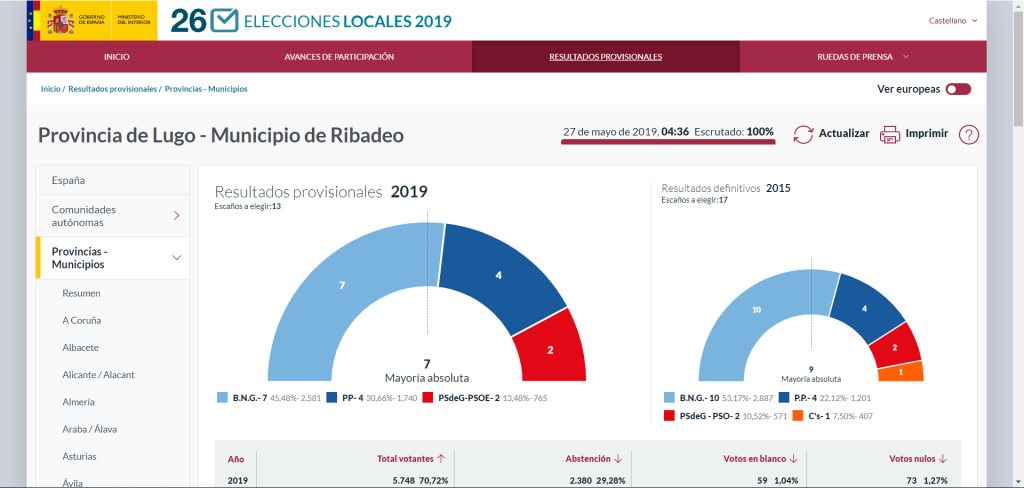Open the Castellano language dropdown
Image resolution: width=1024 pixels, height=488 pixels.
952,20
